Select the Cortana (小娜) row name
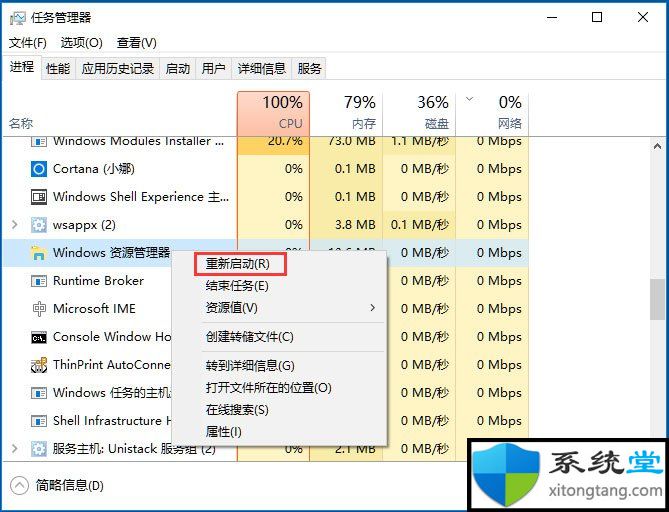669x512 pixels. (94, 169)
